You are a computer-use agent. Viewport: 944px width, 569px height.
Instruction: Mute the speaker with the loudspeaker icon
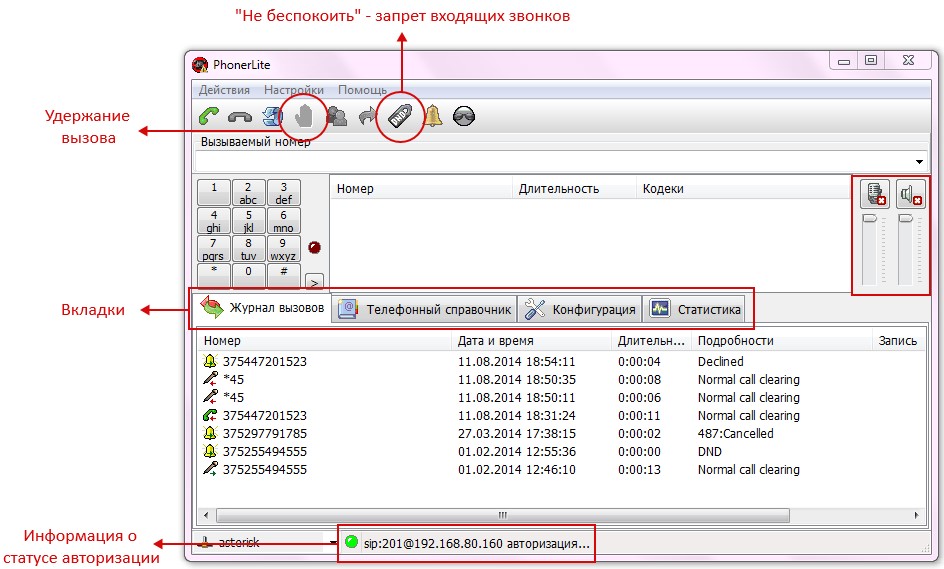coord(910,194)
